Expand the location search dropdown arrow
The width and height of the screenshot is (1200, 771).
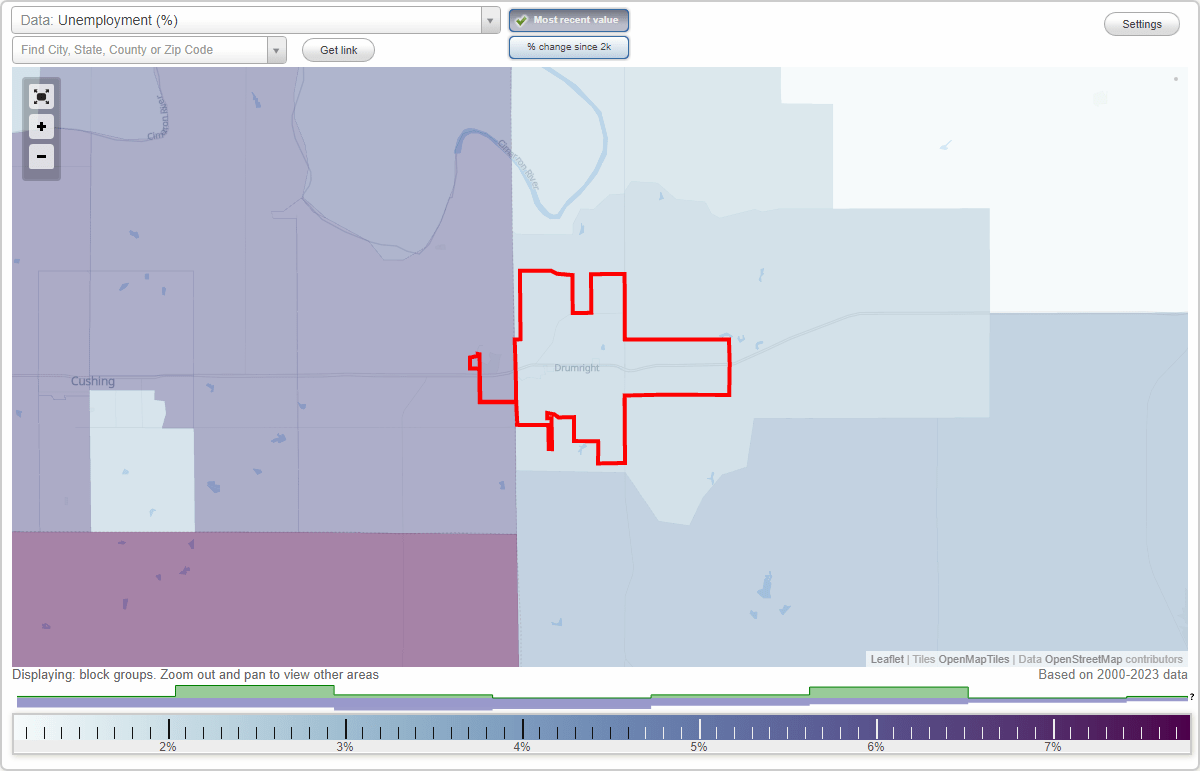277,50
